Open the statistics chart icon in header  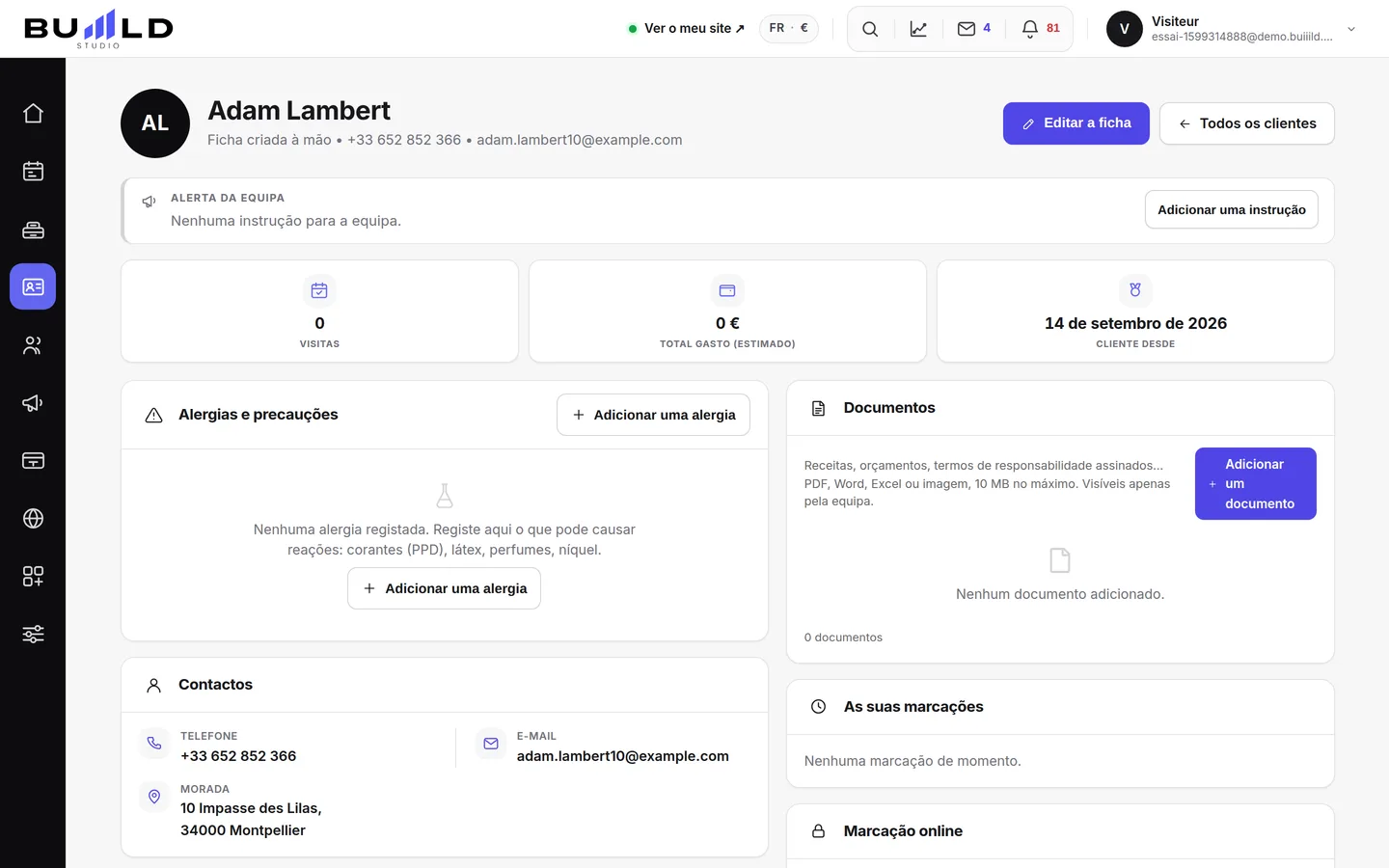[918, 29]
